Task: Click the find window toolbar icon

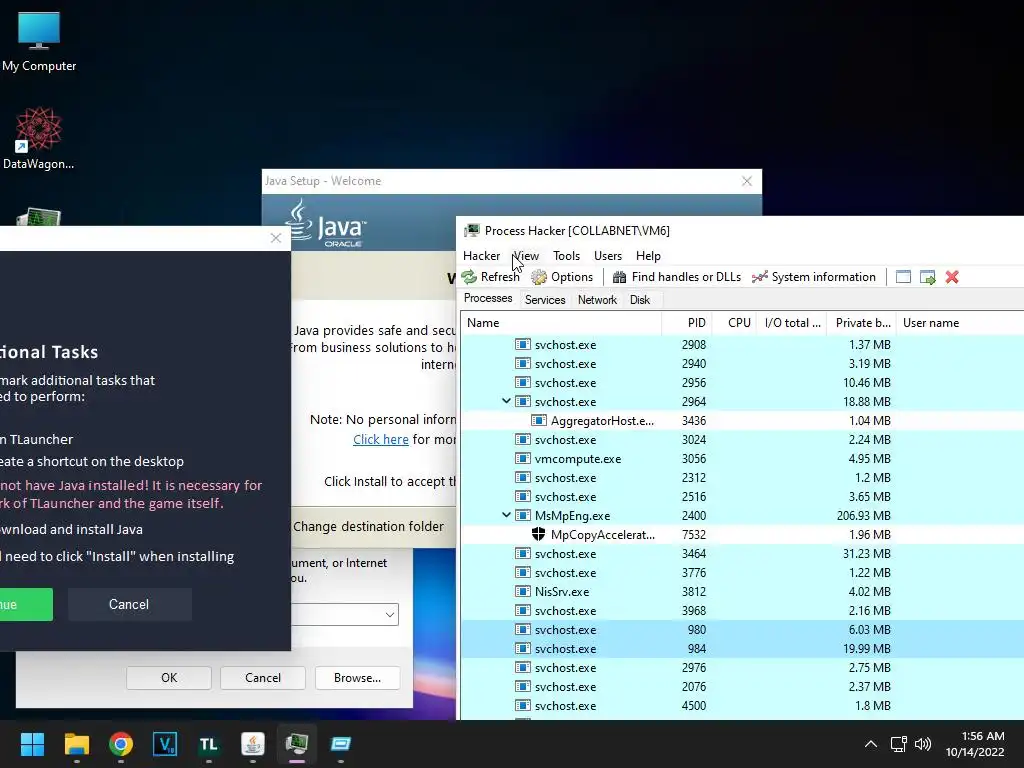Action: click(x=903, y=277)
